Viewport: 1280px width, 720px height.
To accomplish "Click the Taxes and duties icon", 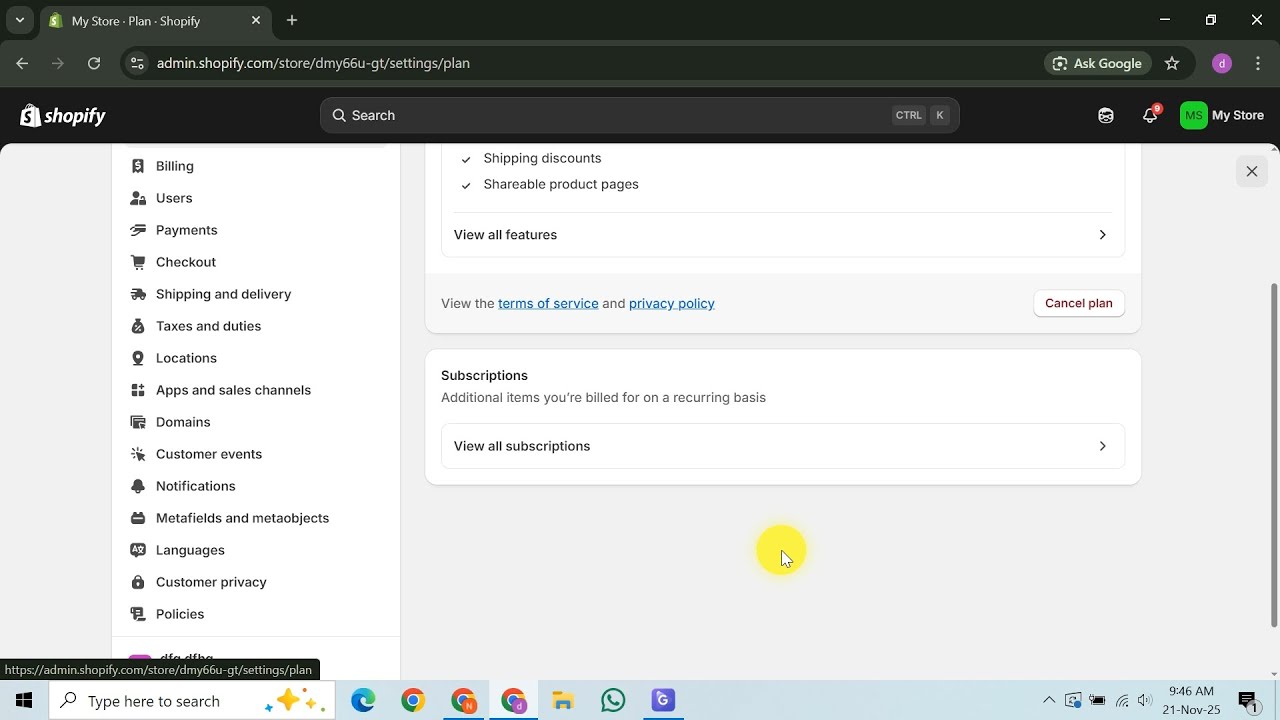I will coord(138,326).
